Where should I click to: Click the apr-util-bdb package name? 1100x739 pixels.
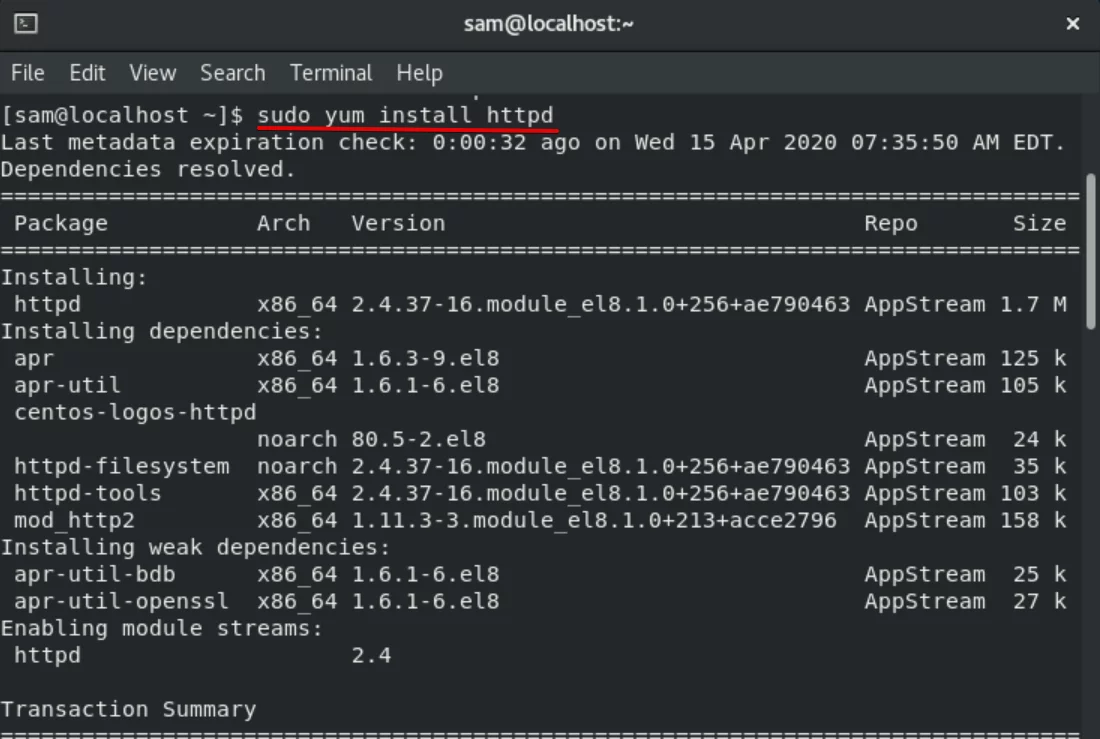pyautogui.click(x=95, y=575)
